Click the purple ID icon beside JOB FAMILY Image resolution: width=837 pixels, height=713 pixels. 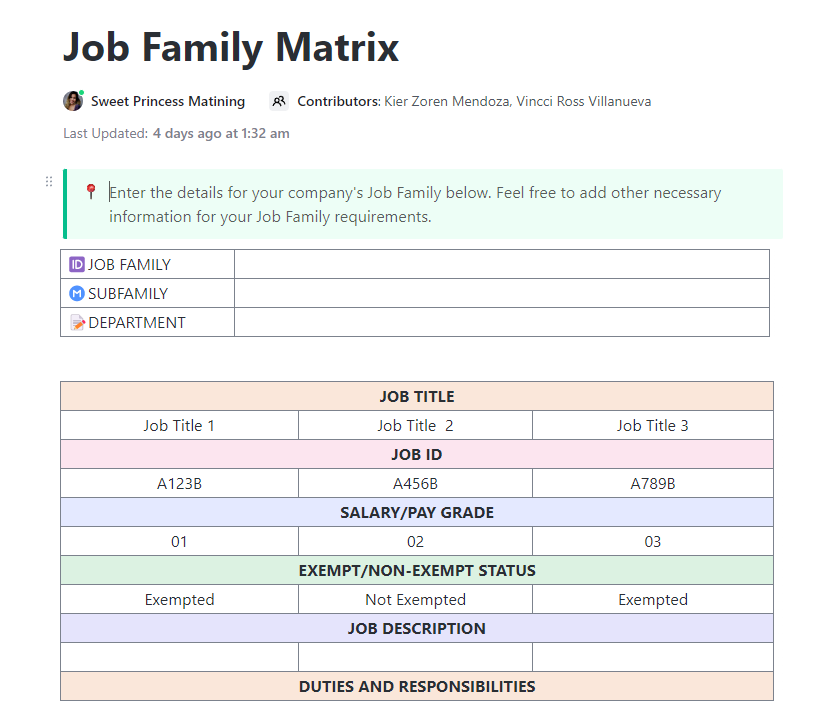77,265
